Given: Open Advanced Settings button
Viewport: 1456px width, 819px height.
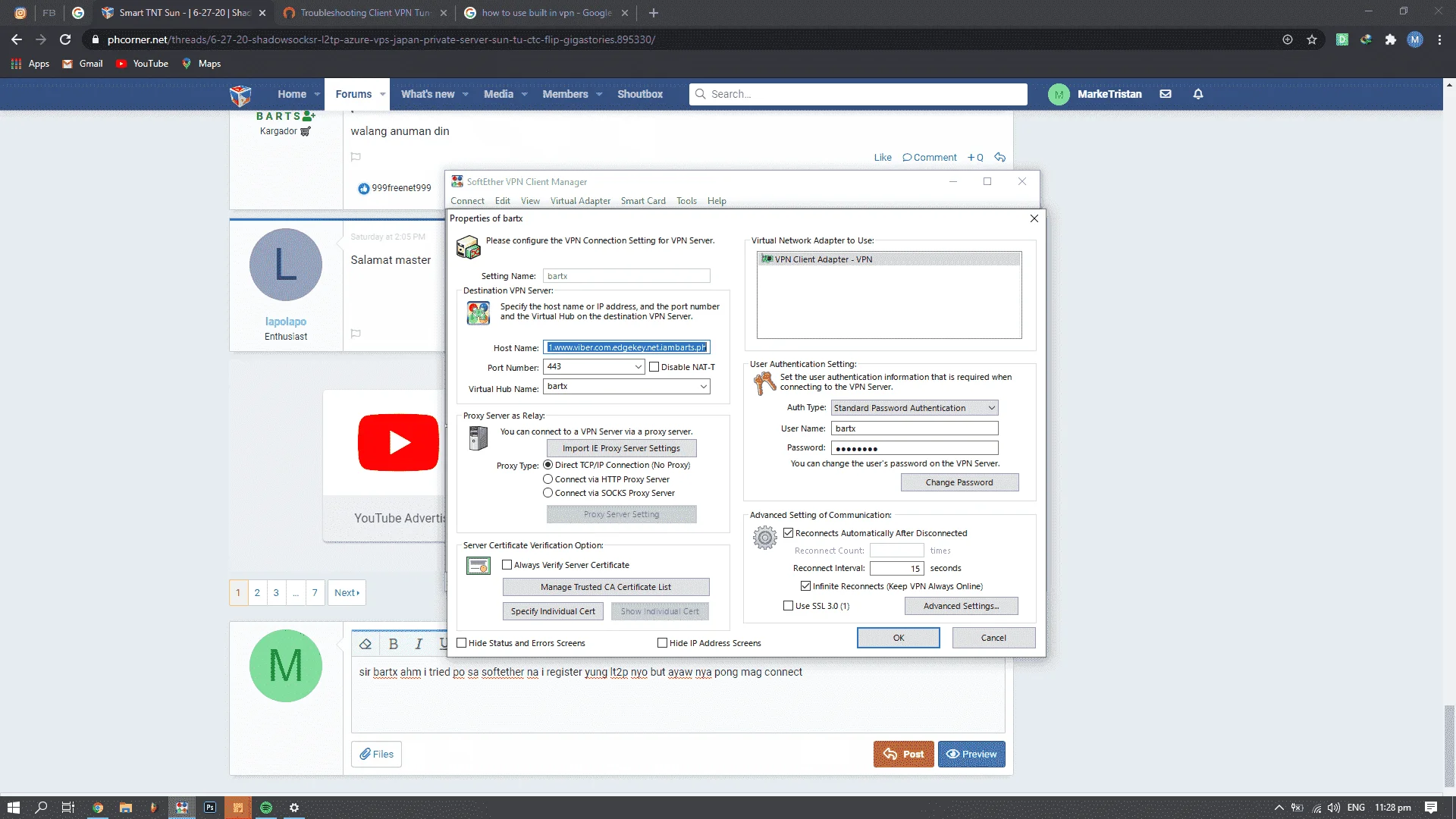Looking at the screenshot, I should [x=961, y=606].
